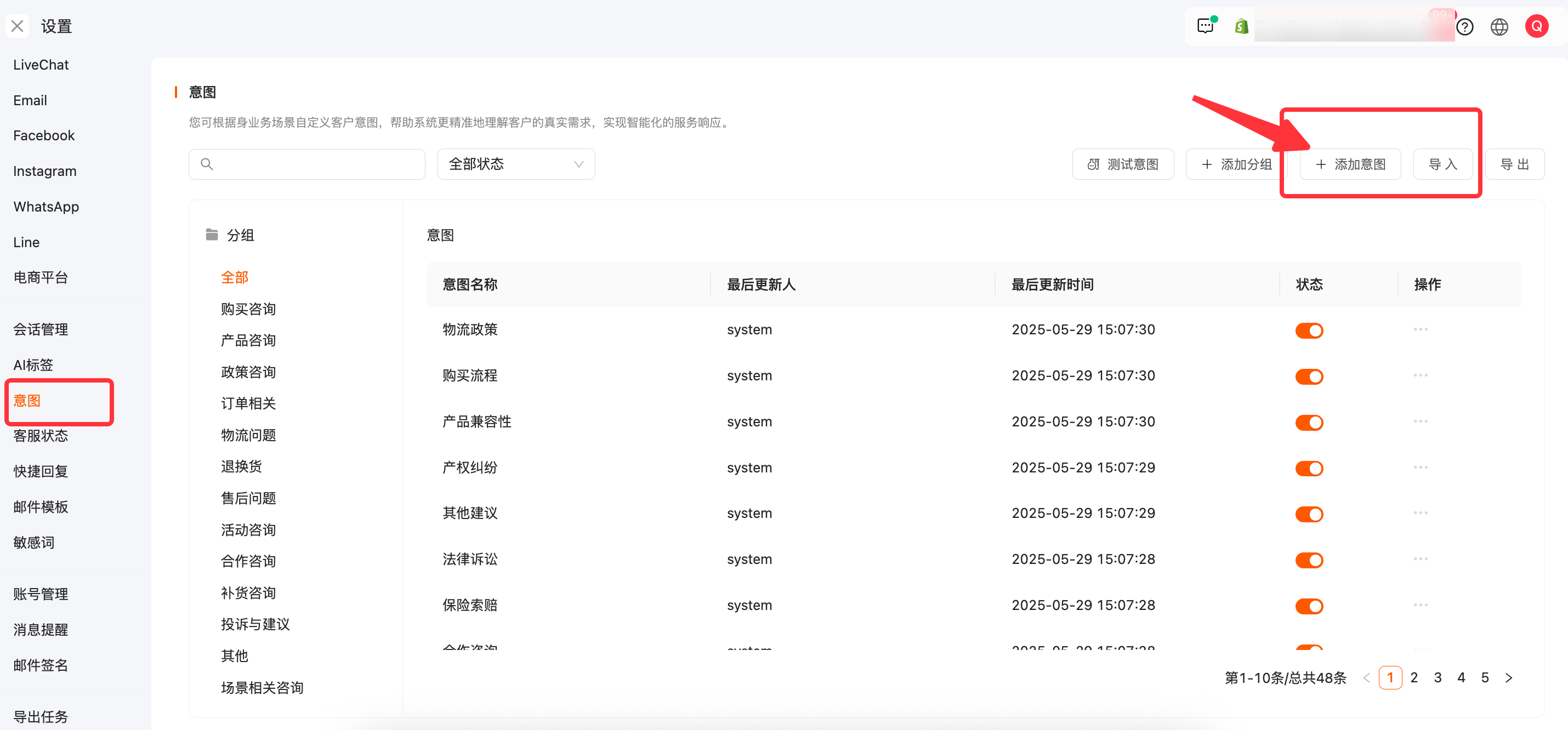Viewport: 1568px width, 730px height.
Task: Open more actions for 物流政策 row
Action: coord(1420,329)
